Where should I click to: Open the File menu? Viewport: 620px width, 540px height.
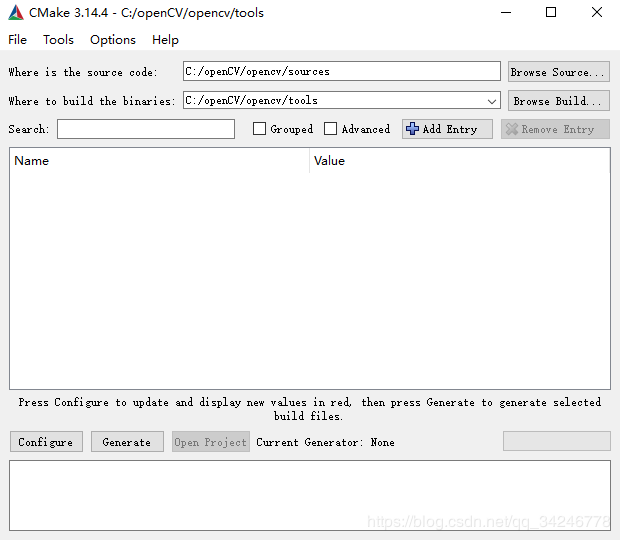[x=17, y=40]
